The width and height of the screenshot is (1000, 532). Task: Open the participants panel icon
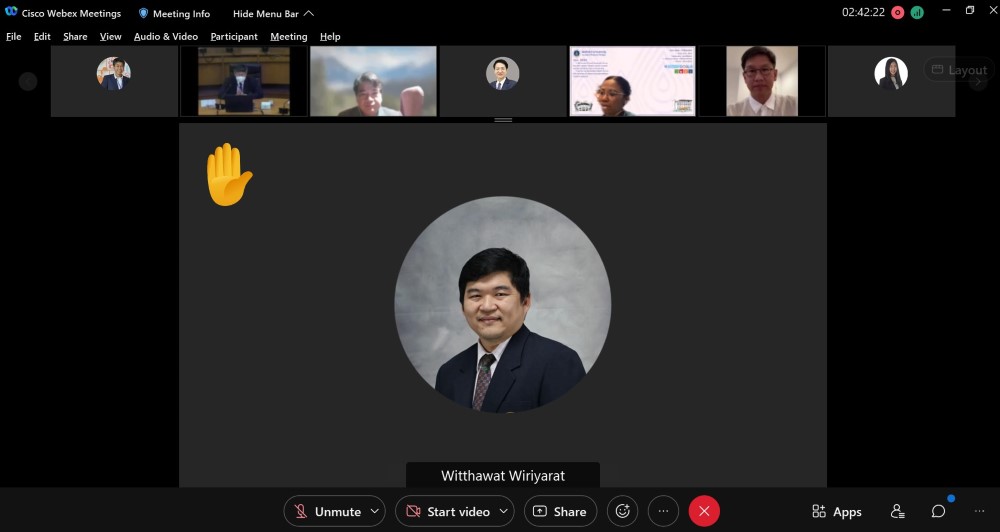897,511
